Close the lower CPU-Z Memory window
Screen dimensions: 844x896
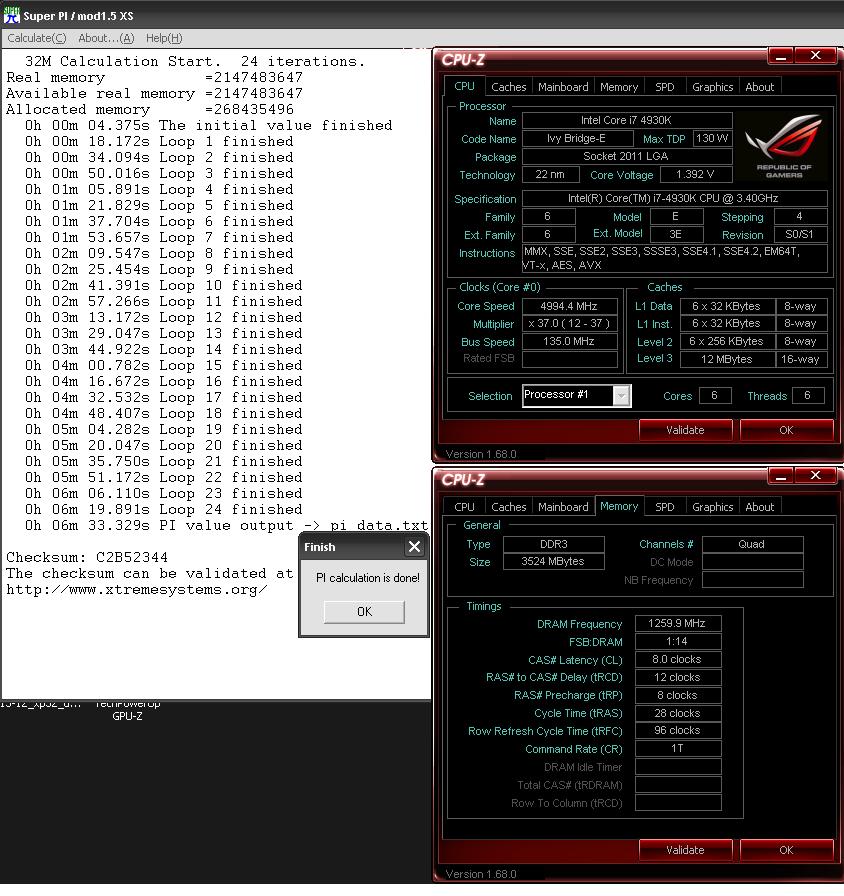815,475
